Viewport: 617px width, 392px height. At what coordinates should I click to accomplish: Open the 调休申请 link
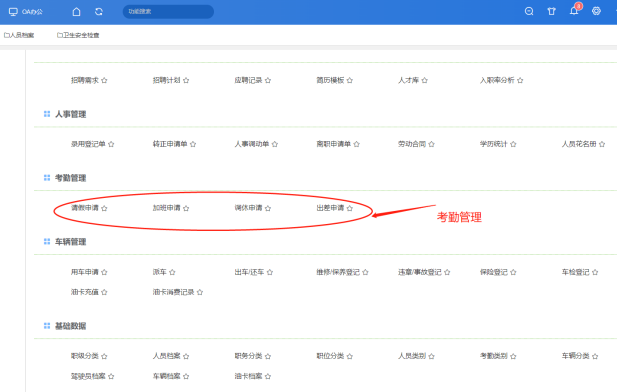pyautogui.click(x=248, y=208)
